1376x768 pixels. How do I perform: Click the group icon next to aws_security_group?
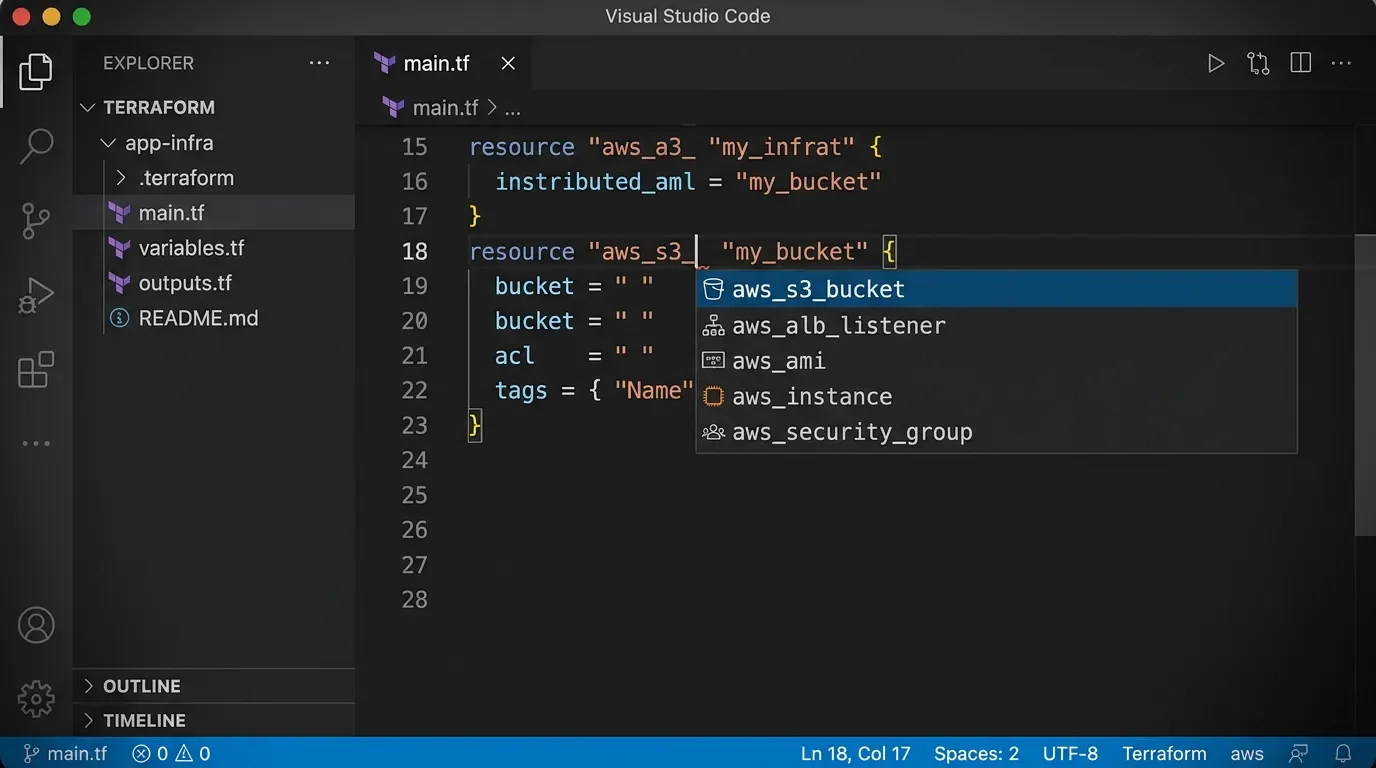pyautogui.click(x=713, y=432)
